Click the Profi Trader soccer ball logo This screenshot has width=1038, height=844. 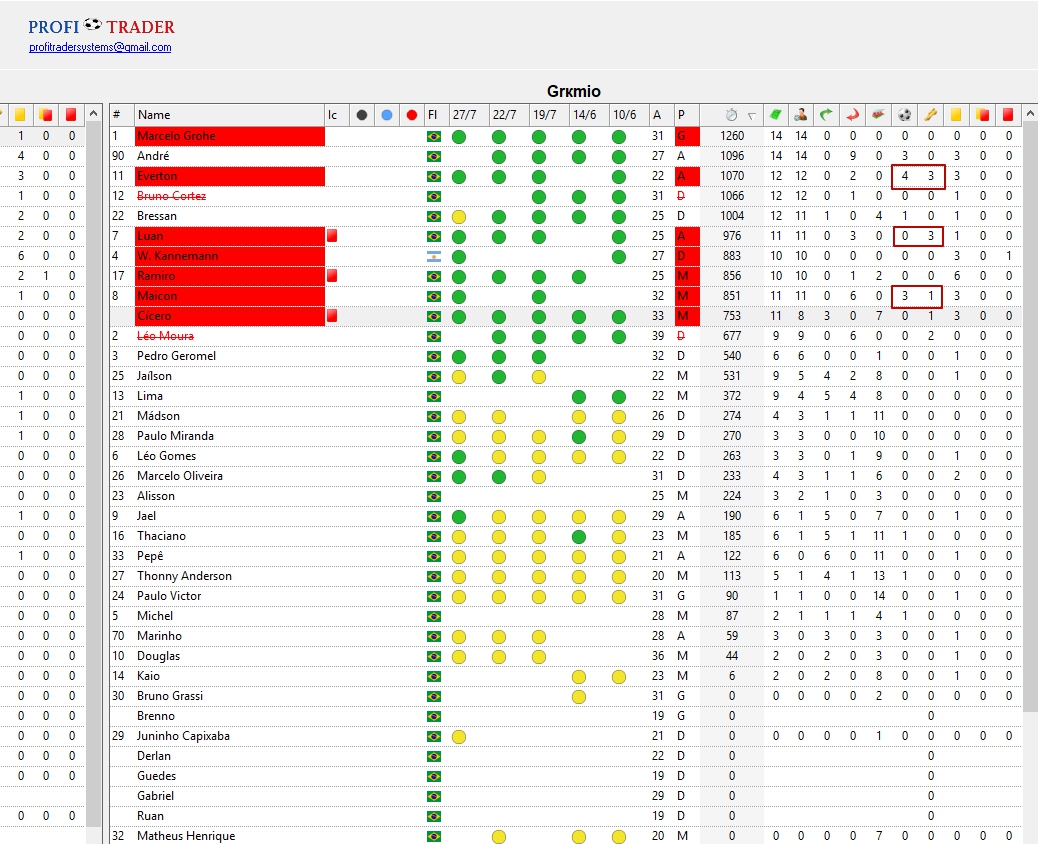tap(93, 25)
